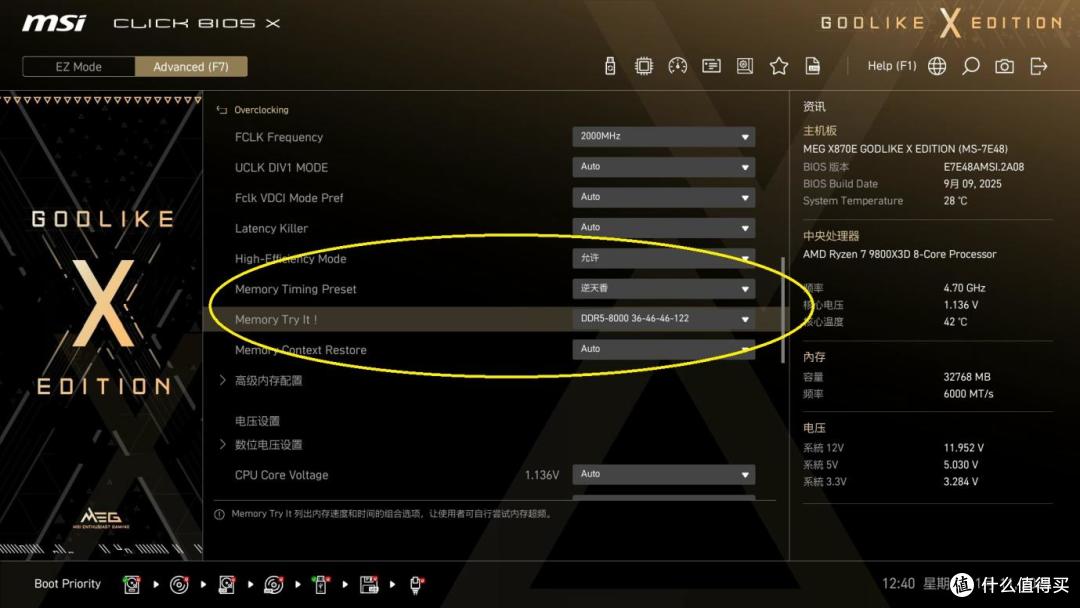Click the 3.284 V system 3.3V reading
Image resolution: width=1080 pixels, height=608 pixels.
[x=961, y=482]
